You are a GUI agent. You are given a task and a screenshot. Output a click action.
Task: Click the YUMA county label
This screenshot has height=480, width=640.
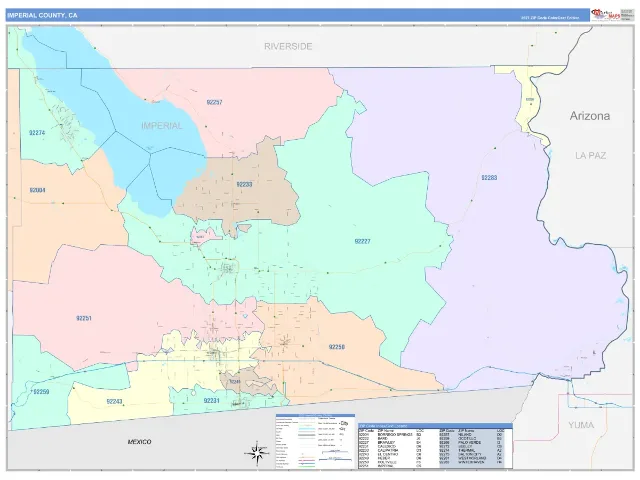(581, 425)
